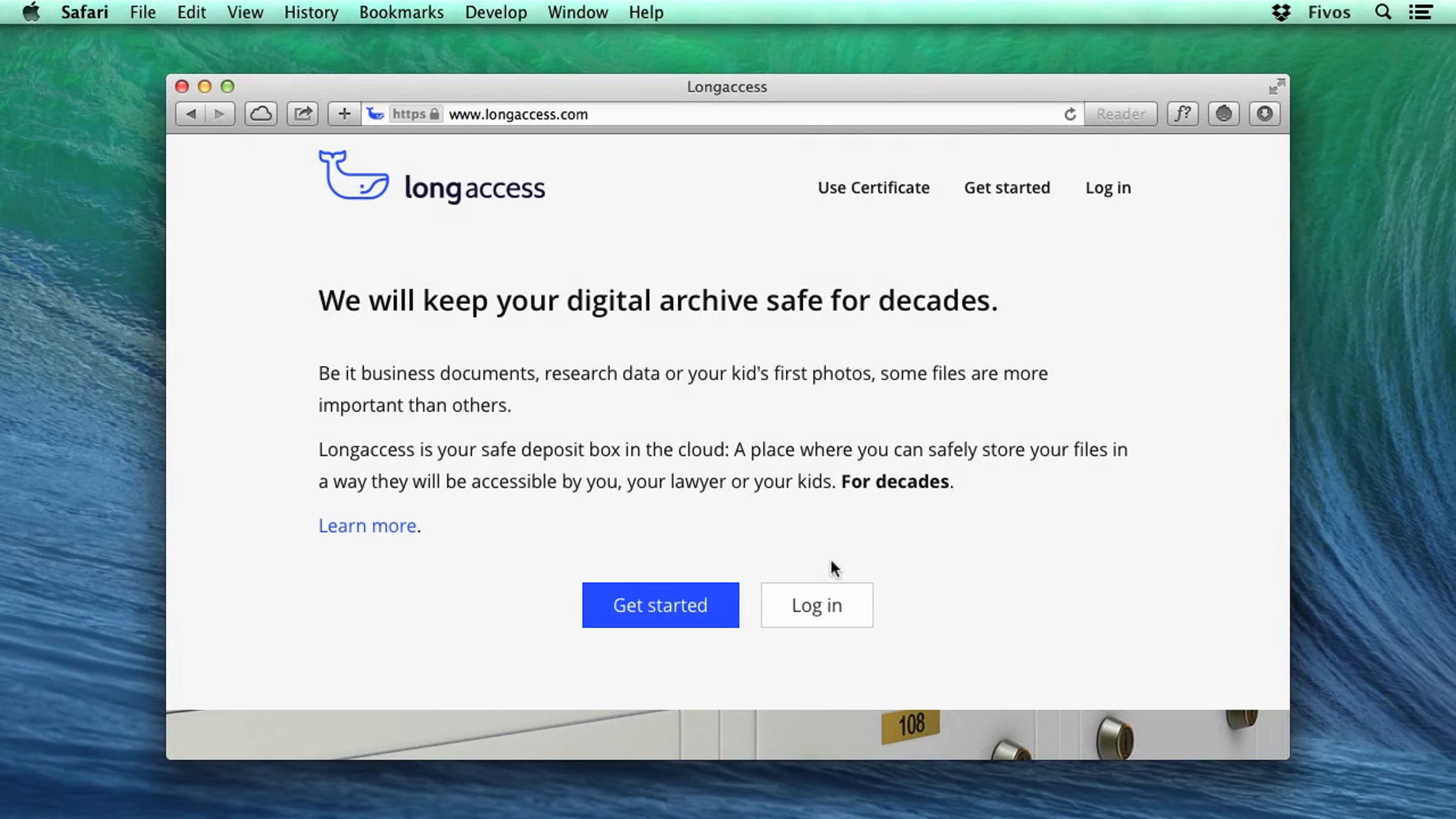
Task: Go back with the Safari back arrow
Action: click(x=190, y=114)
